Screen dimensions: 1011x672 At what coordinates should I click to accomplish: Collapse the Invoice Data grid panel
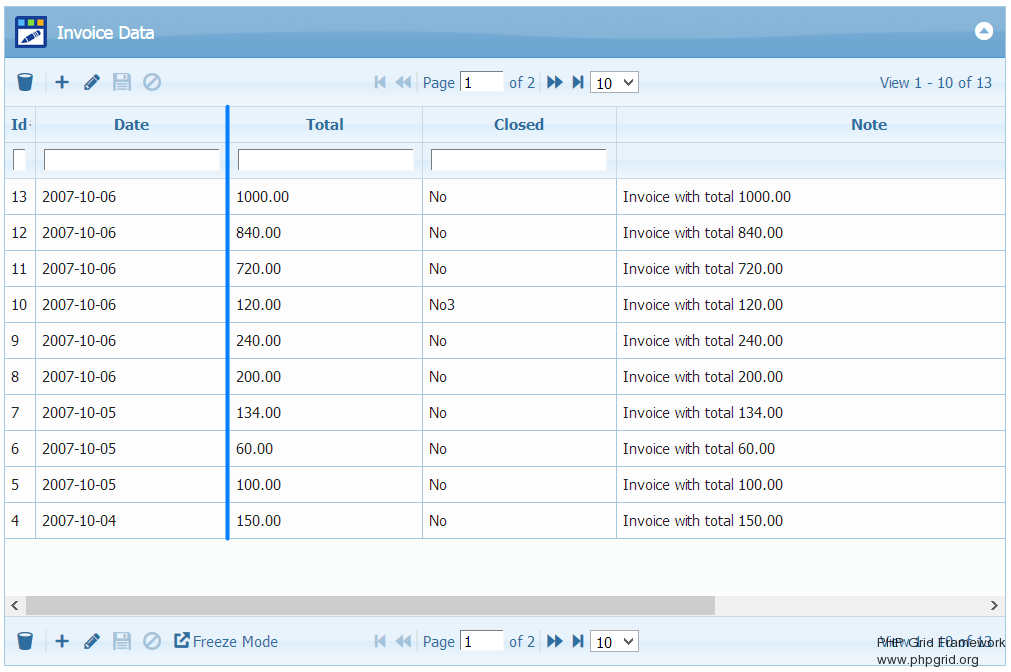984,31
